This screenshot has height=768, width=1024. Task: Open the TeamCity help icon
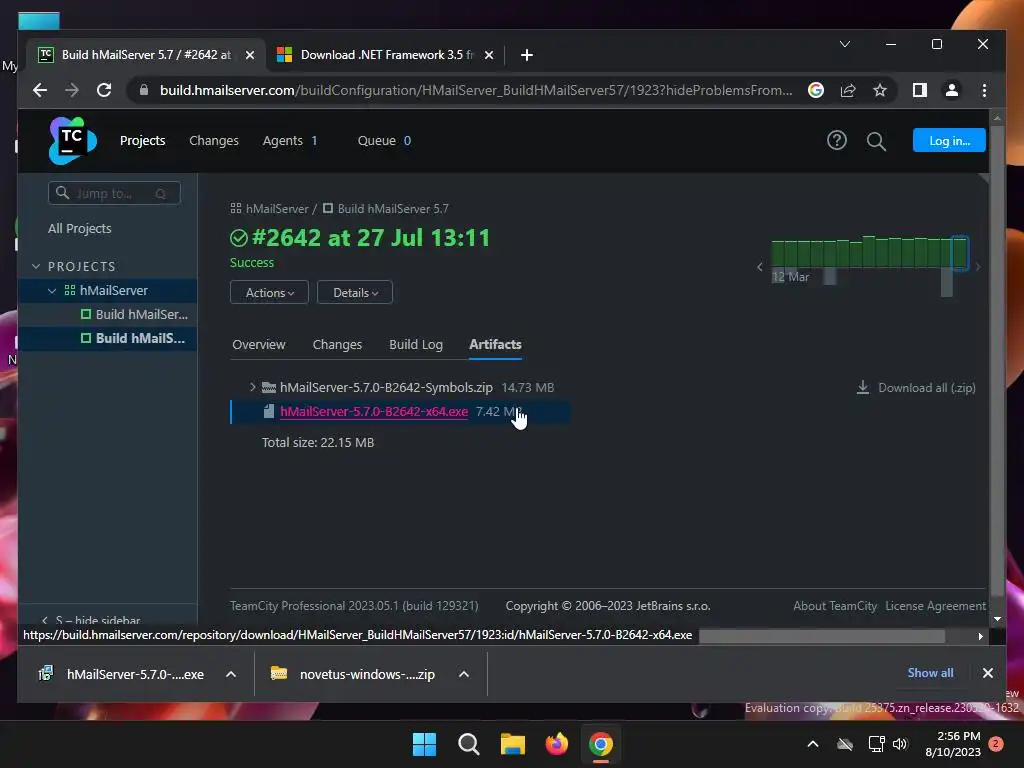[x=837, y=140]
